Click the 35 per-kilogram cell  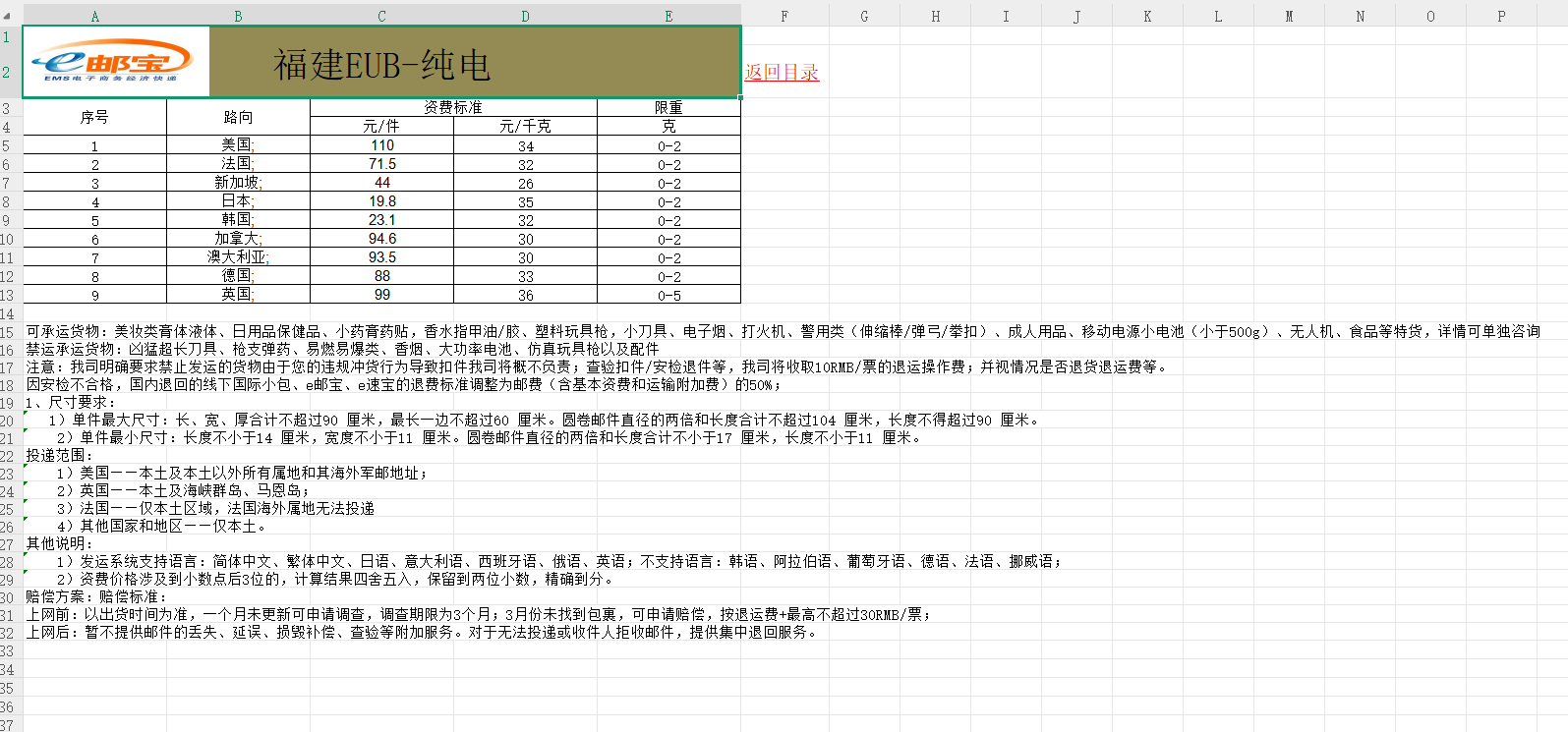click(525, 201)
